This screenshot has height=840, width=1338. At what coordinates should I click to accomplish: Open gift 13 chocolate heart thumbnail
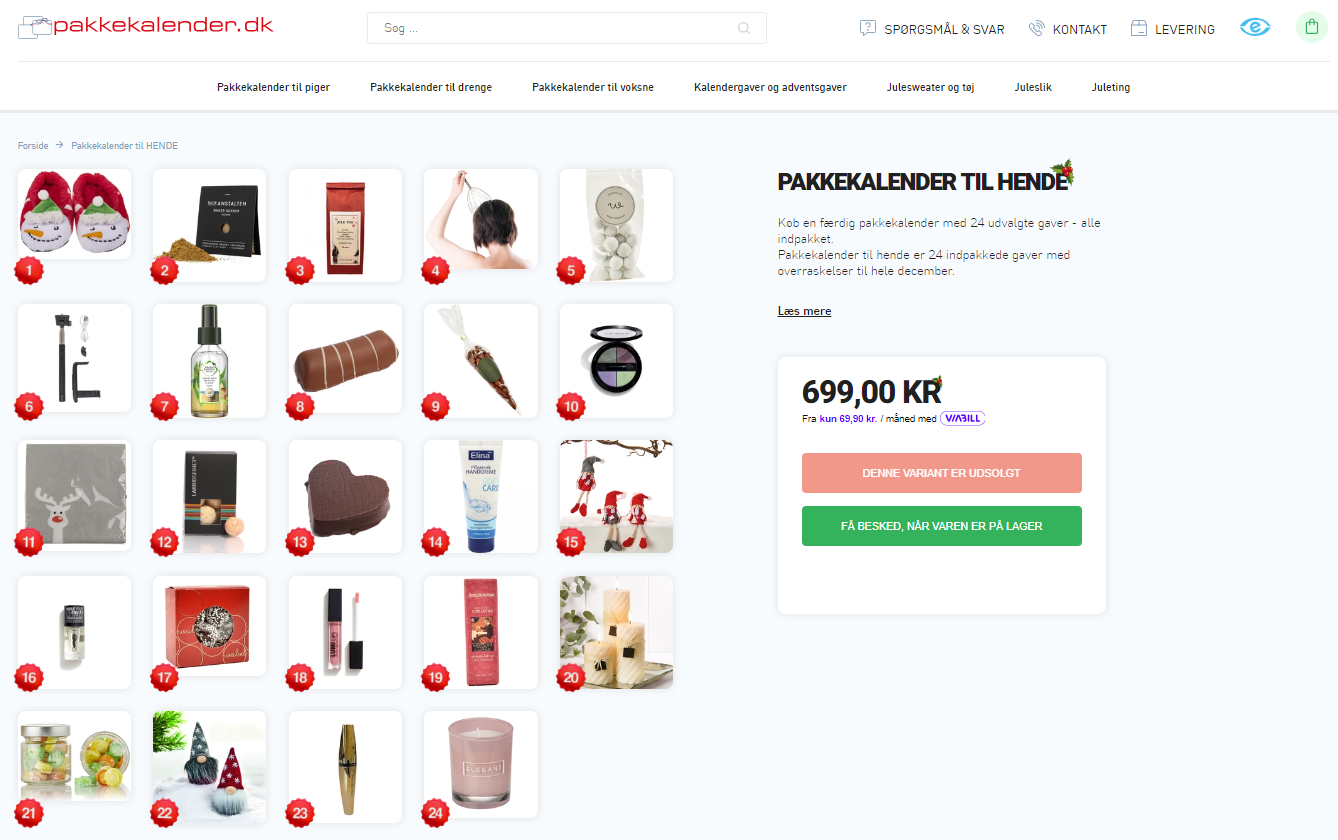pyautogui.click(x=346, y=497)
